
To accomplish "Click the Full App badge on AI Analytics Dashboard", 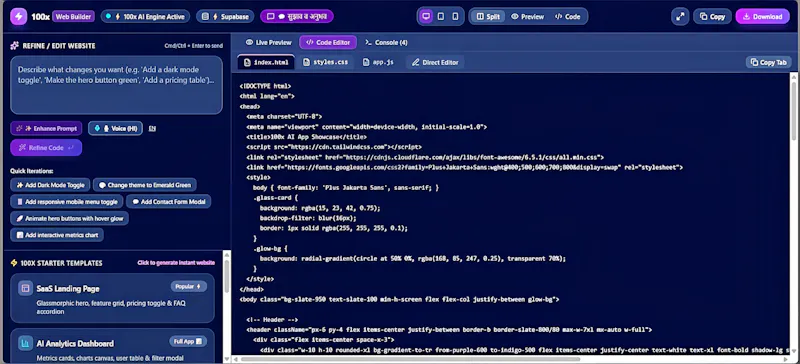I will point(188,341).
